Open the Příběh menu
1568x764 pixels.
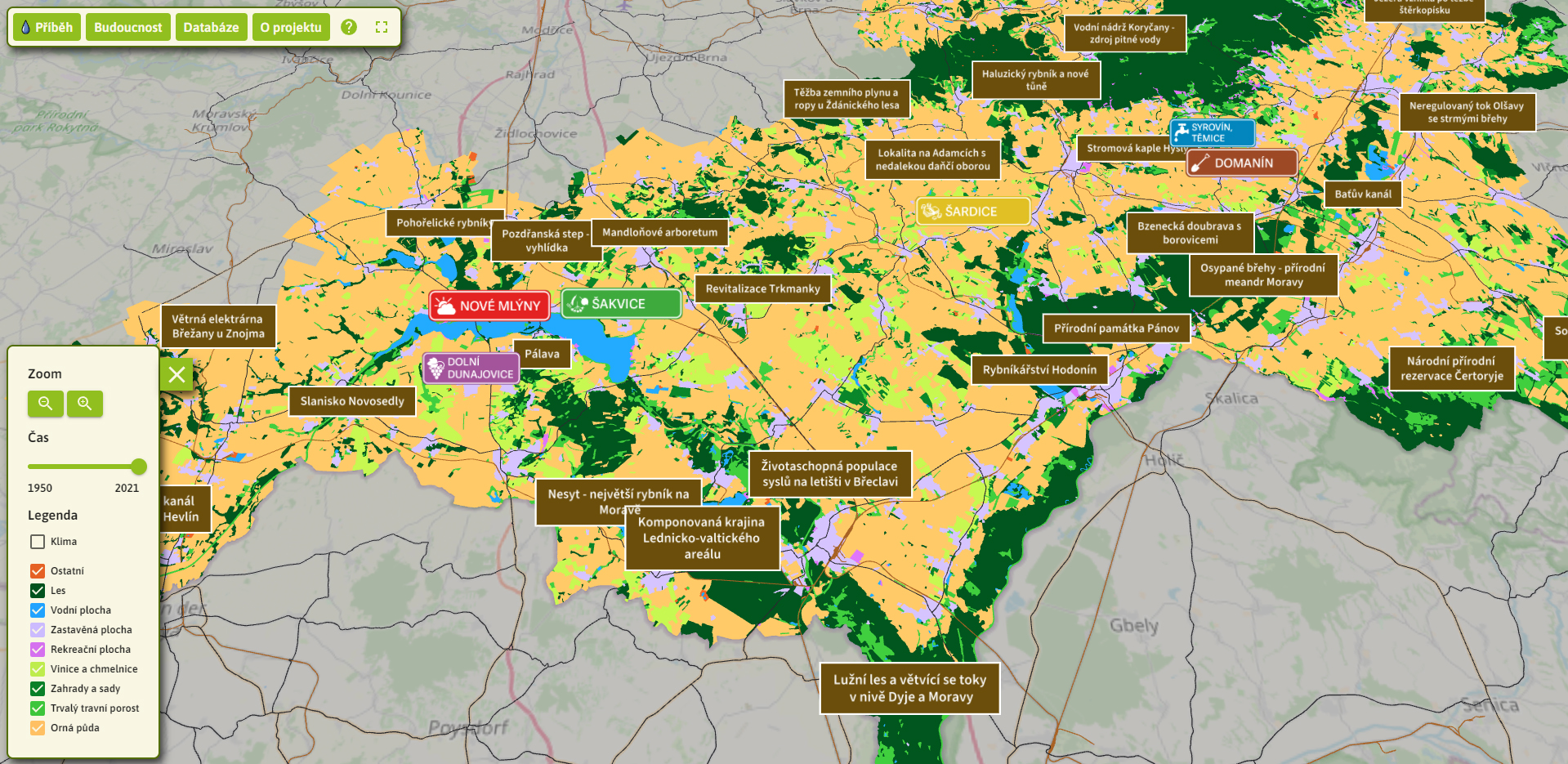click(x=47, y=27)
